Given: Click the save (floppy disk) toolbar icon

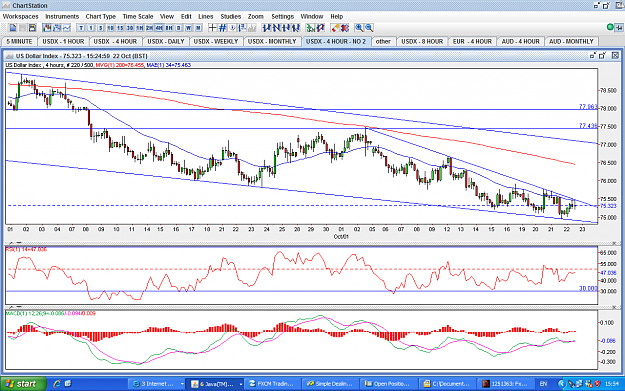Looking at the screenshot, I should pos(32,28).
